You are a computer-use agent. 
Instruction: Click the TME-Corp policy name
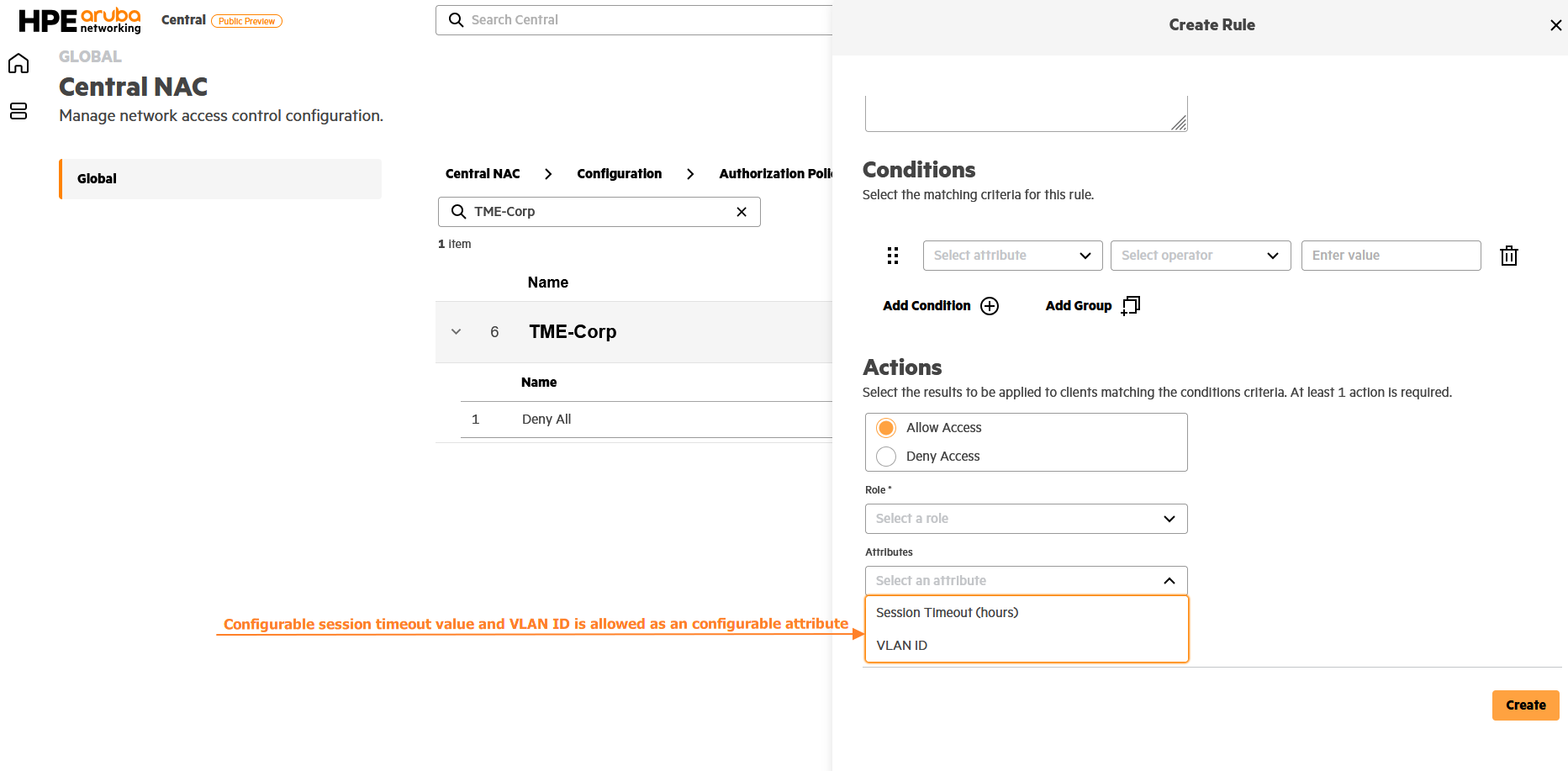pyautogui.click(x=573, y=332)
